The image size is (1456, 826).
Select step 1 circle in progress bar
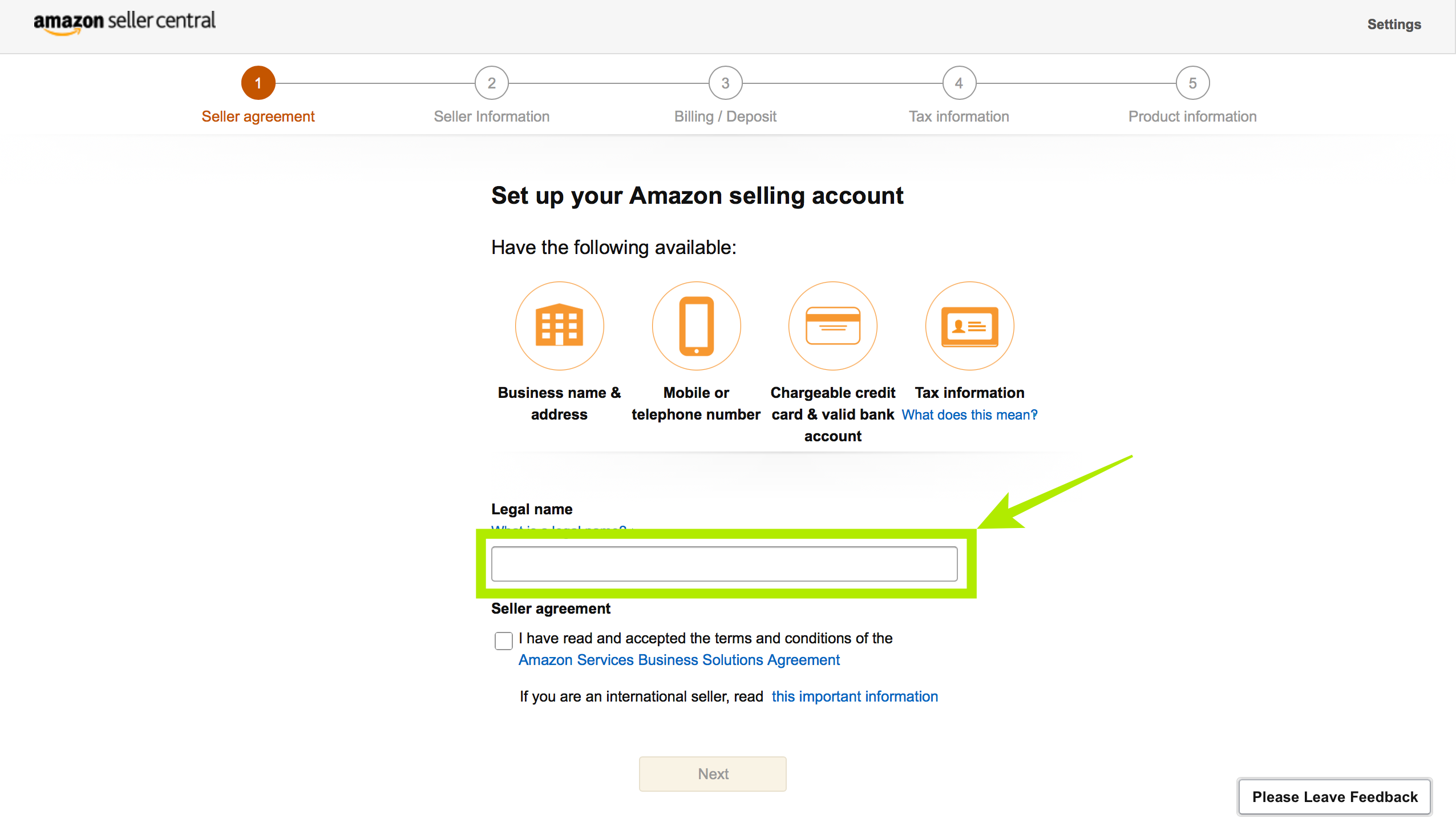(x=258, y=83)
